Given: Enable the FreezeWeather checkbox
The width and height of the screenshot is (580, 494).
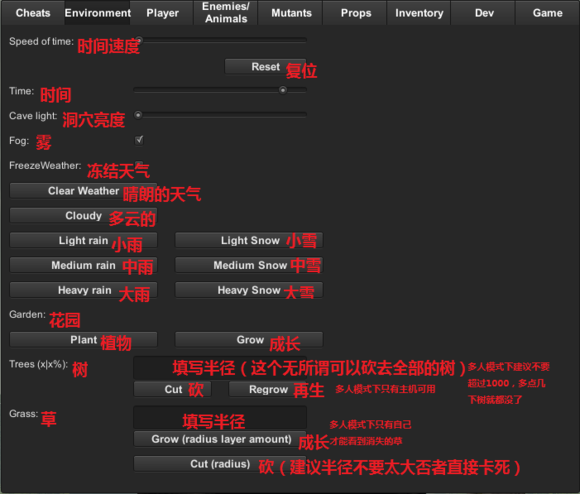Looking at the screenshot, I should tap(139, 164).
